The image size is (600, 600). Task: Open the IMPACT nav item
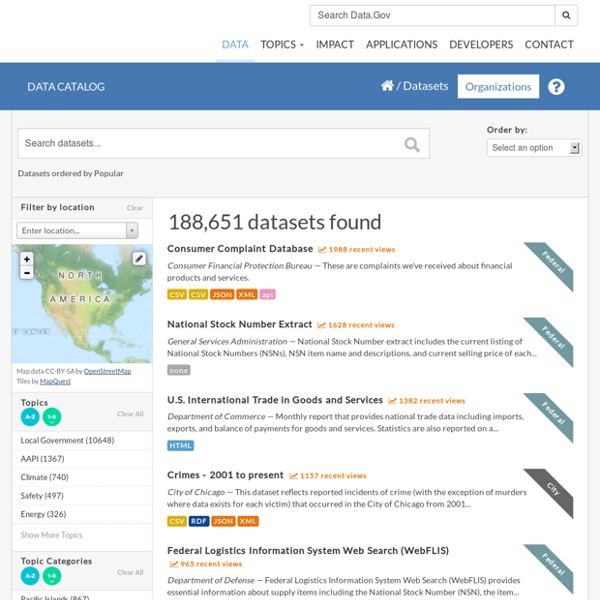click(335, 45)
